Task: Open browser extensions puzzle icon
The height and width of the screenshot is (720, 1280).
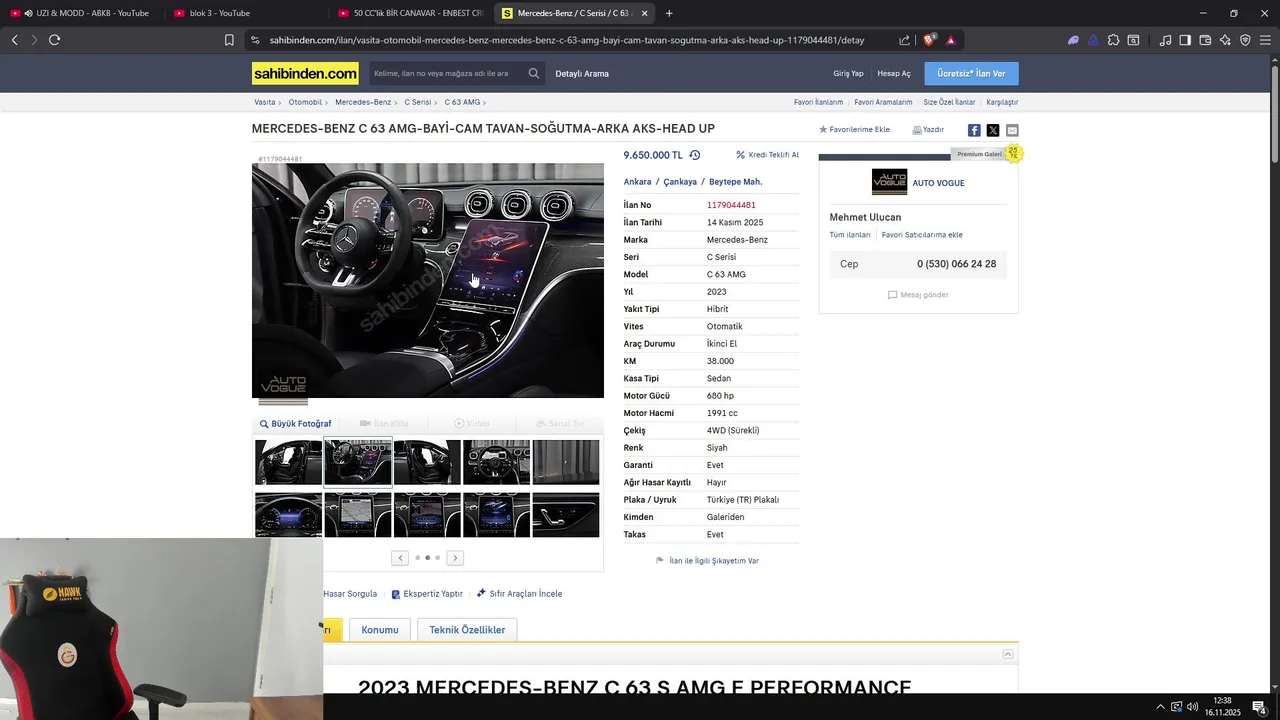Action: coord(1113,40)
